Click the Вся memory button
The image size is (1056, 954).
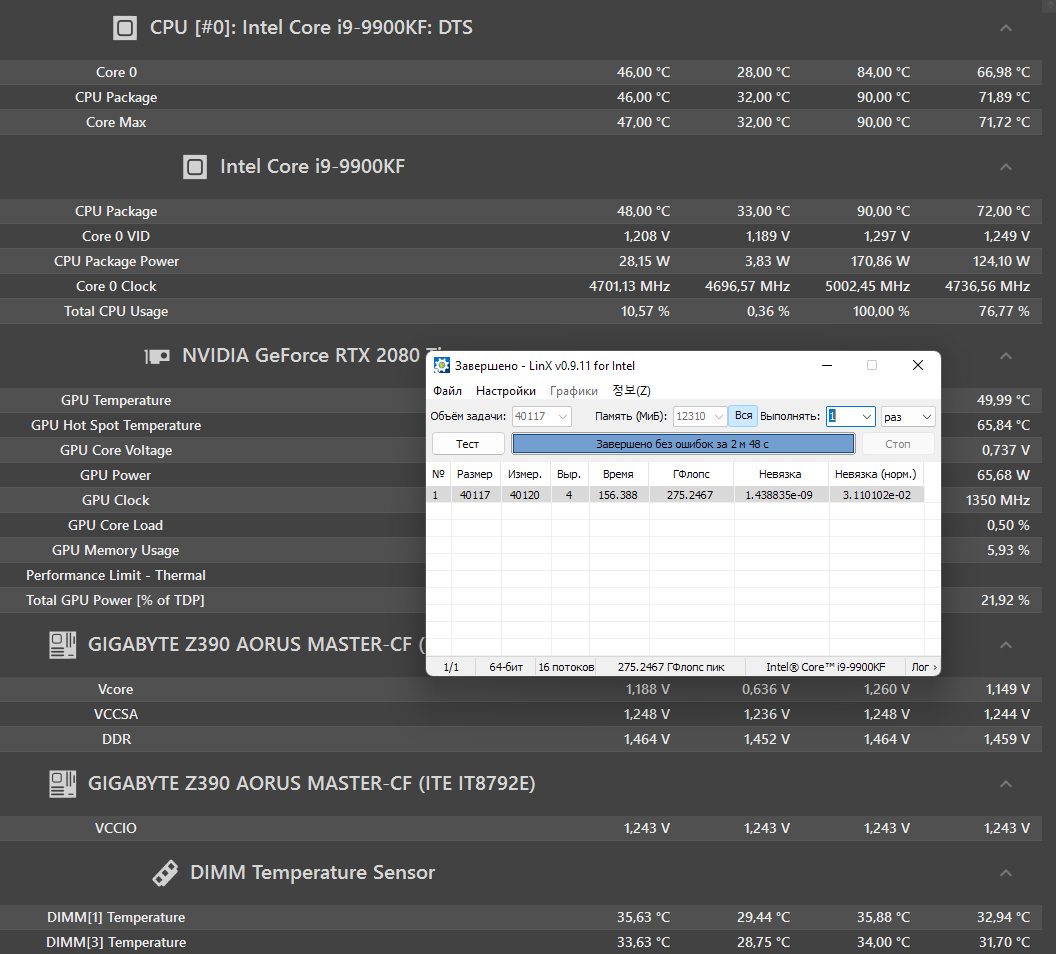click(744, 416)
